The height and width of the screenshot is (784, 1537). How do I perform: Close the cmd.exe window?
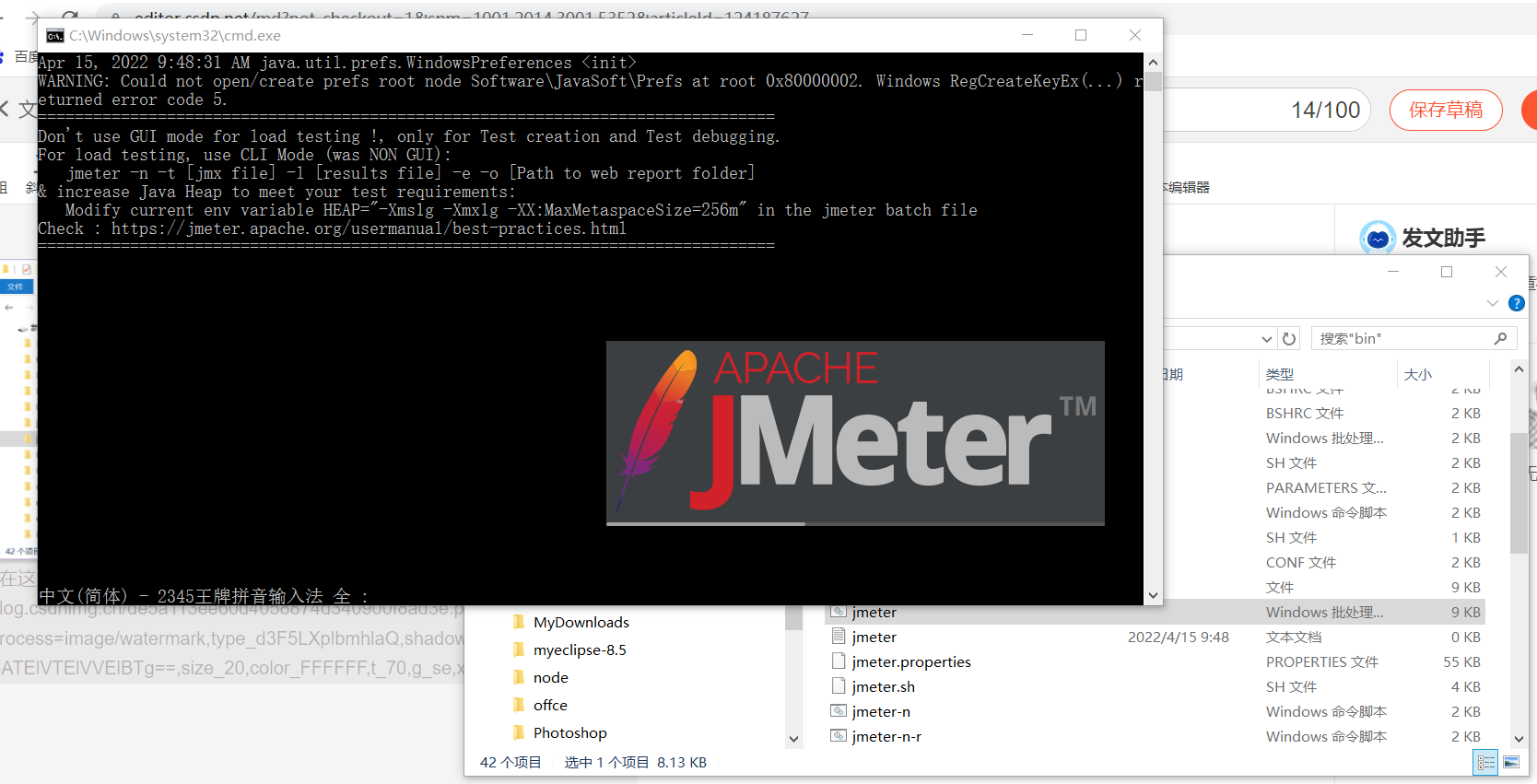click(1135, 35)
